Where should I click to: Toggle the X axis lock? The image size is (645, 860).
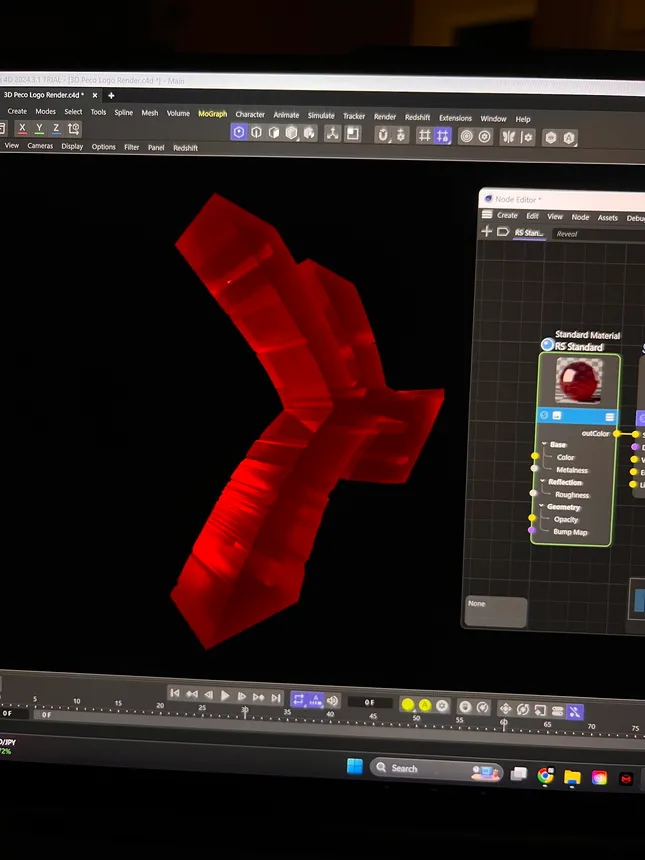click(22, 128)
